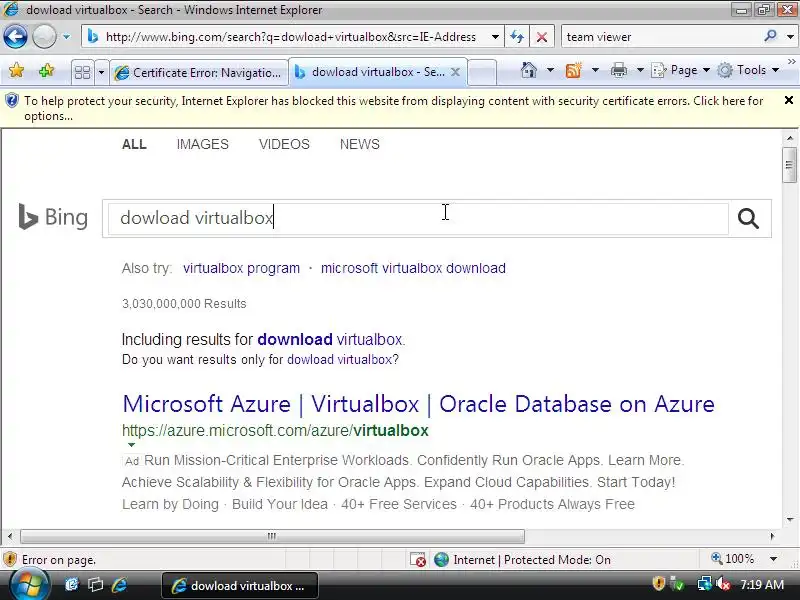
Task: Open the Microsoft Azure Virtualbox ad headline
Action: (x=418, y=404)
